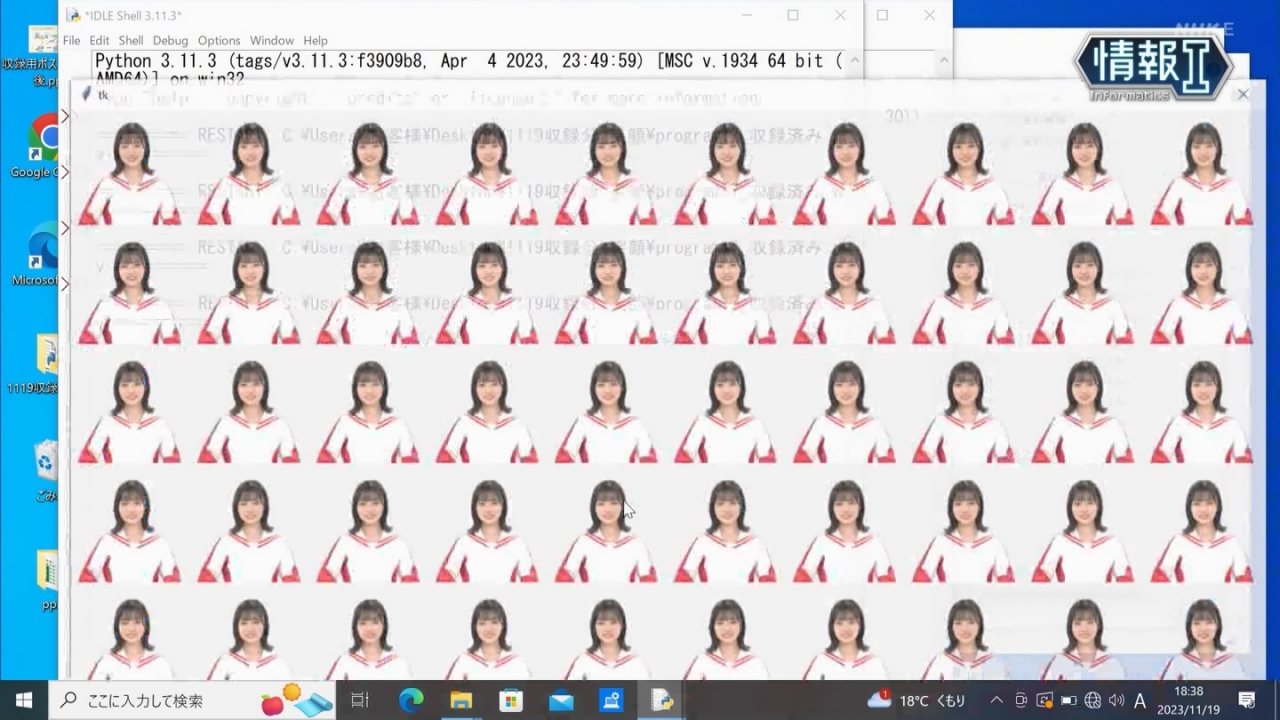Viewport: 1280px width, 720px height.
Task: Click the volume speaker tray icon
Action: 1116,700
